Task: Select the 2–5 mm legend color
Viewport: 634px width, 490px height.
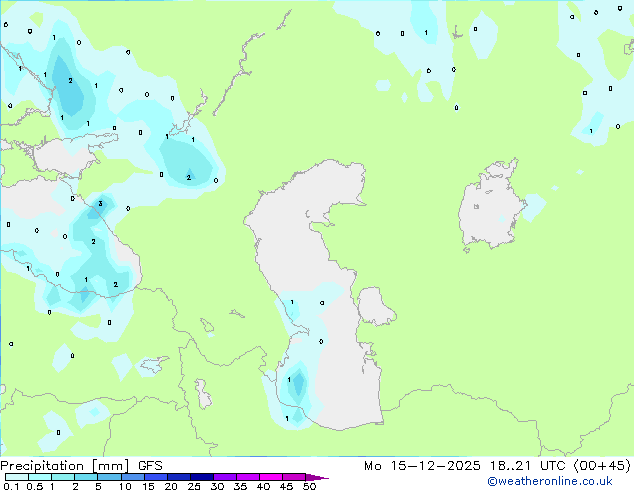Action: [x=86, y=477]
